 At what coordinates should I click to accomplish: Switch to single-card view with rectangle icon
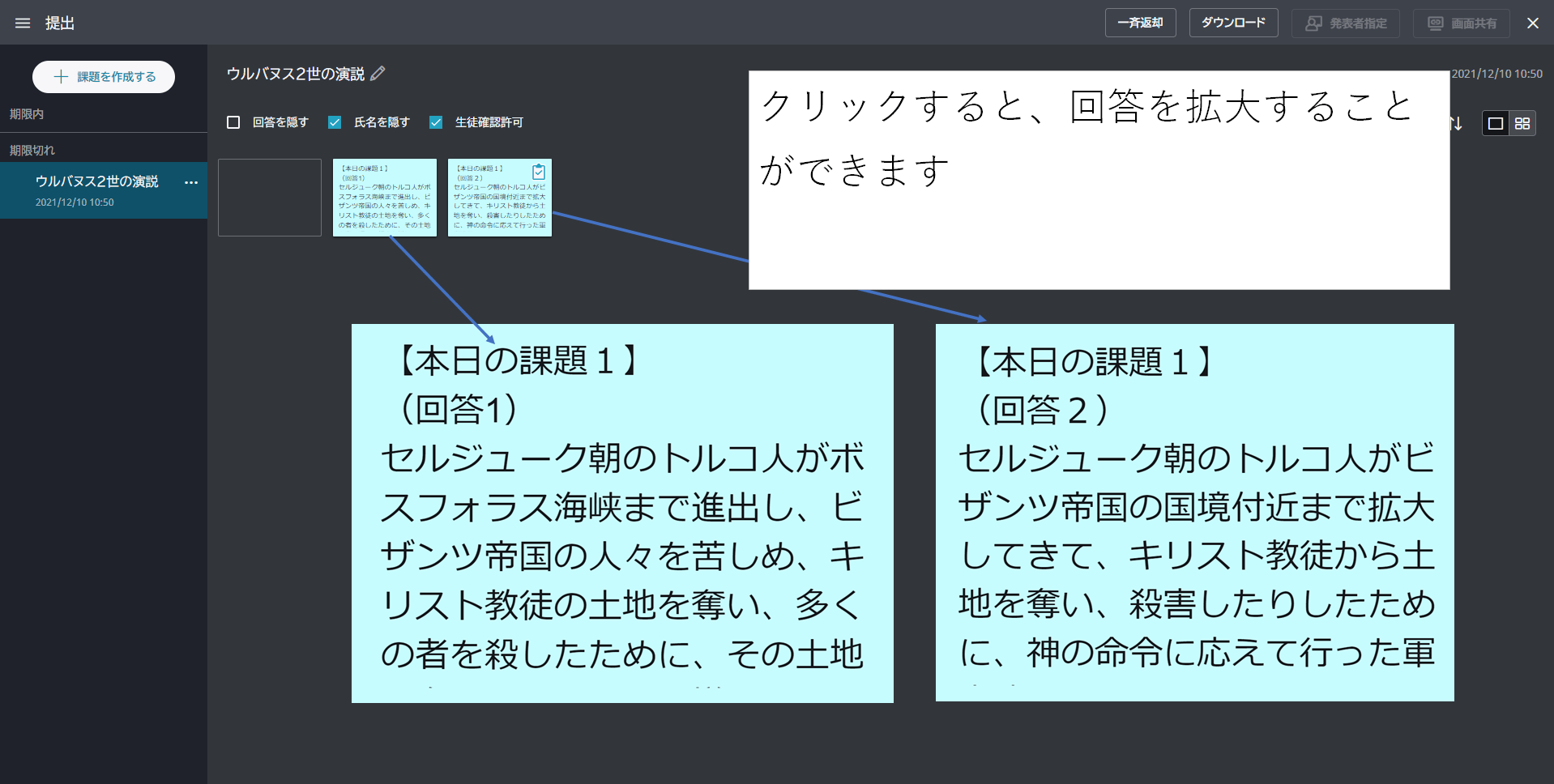point(1495,123)
